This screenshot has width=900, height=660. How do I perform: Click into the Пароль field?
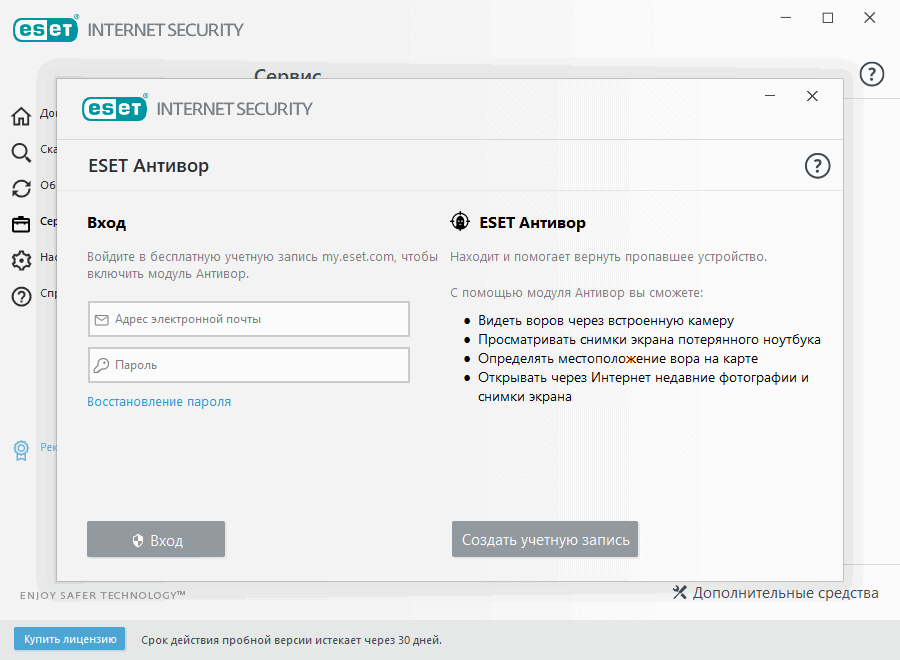tap(249, 365)
